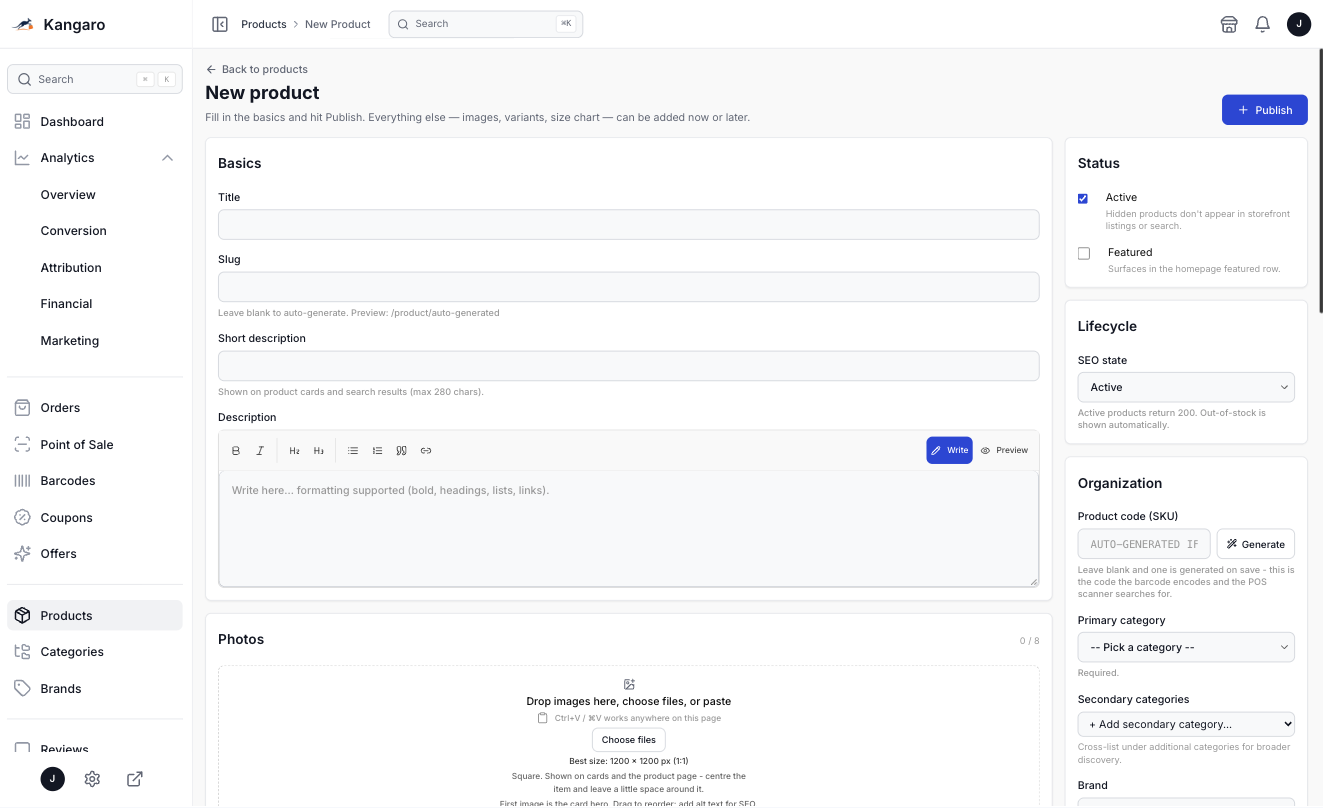Screen dimensions: 1323x808
Task: Insert a link in Description toolbar
Action: [426, 451]
